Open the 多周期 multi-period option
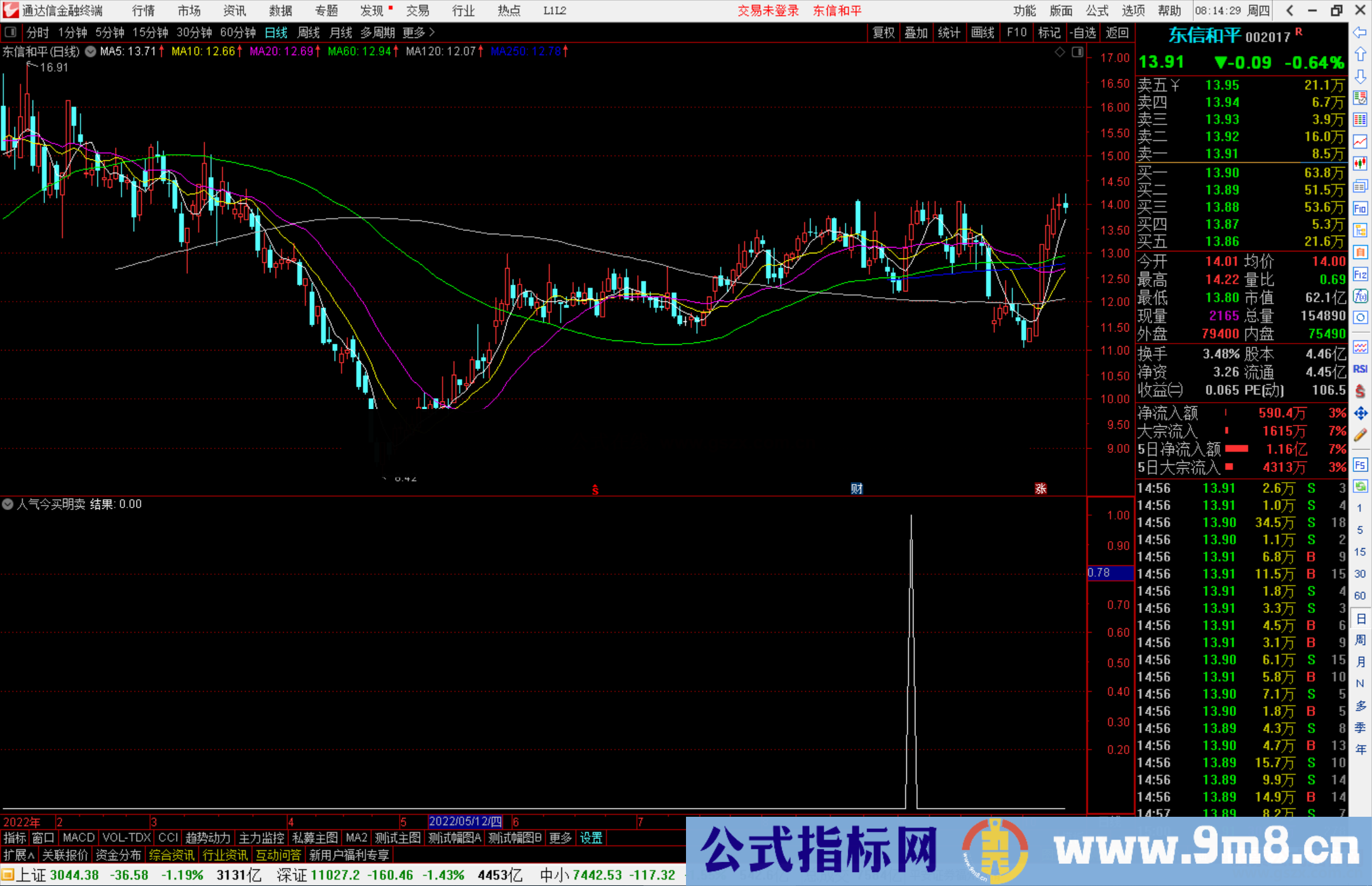1372x886 pixels. 379,32
